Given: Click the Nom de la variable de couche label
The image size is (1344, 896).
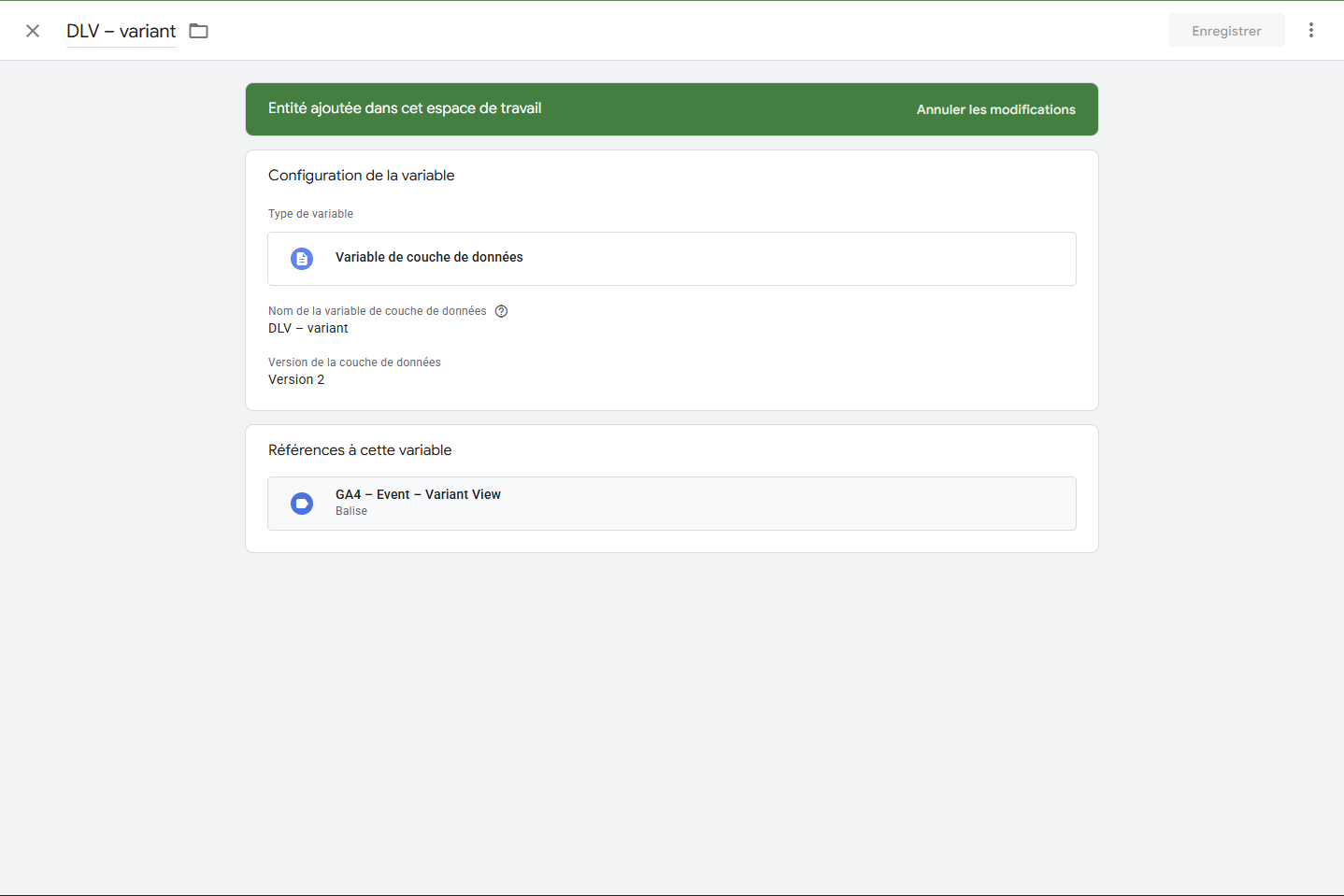Looking at the screenshot, I should point(377,311).
